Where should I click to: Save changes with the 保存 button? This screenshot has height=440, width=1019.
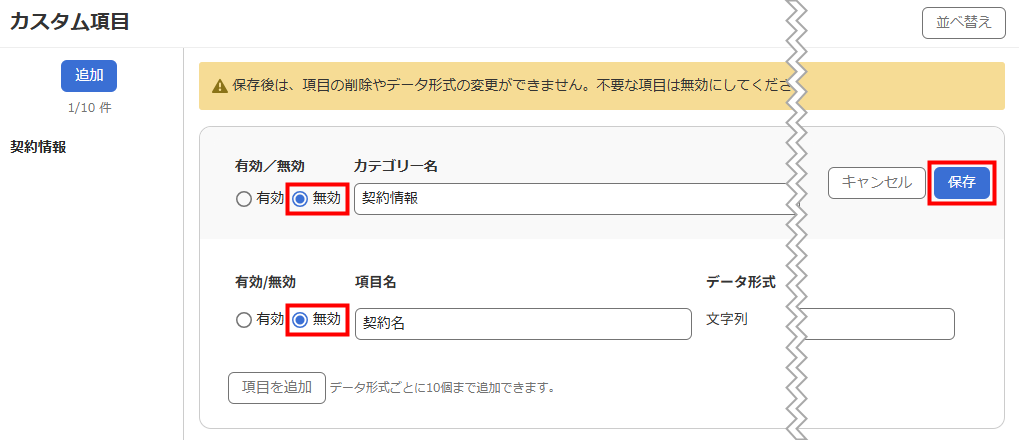962,183
